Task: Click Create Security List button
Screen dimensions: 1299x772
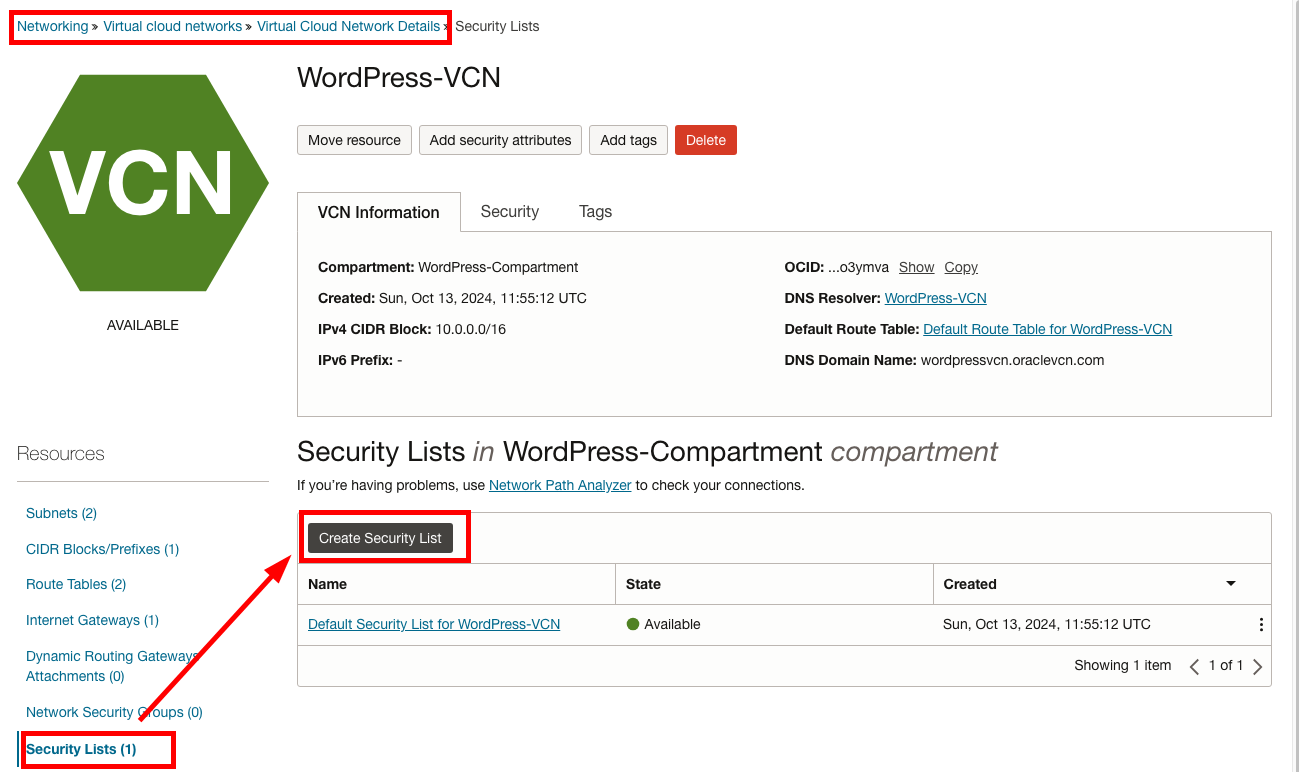Action: tap(380, 538)
